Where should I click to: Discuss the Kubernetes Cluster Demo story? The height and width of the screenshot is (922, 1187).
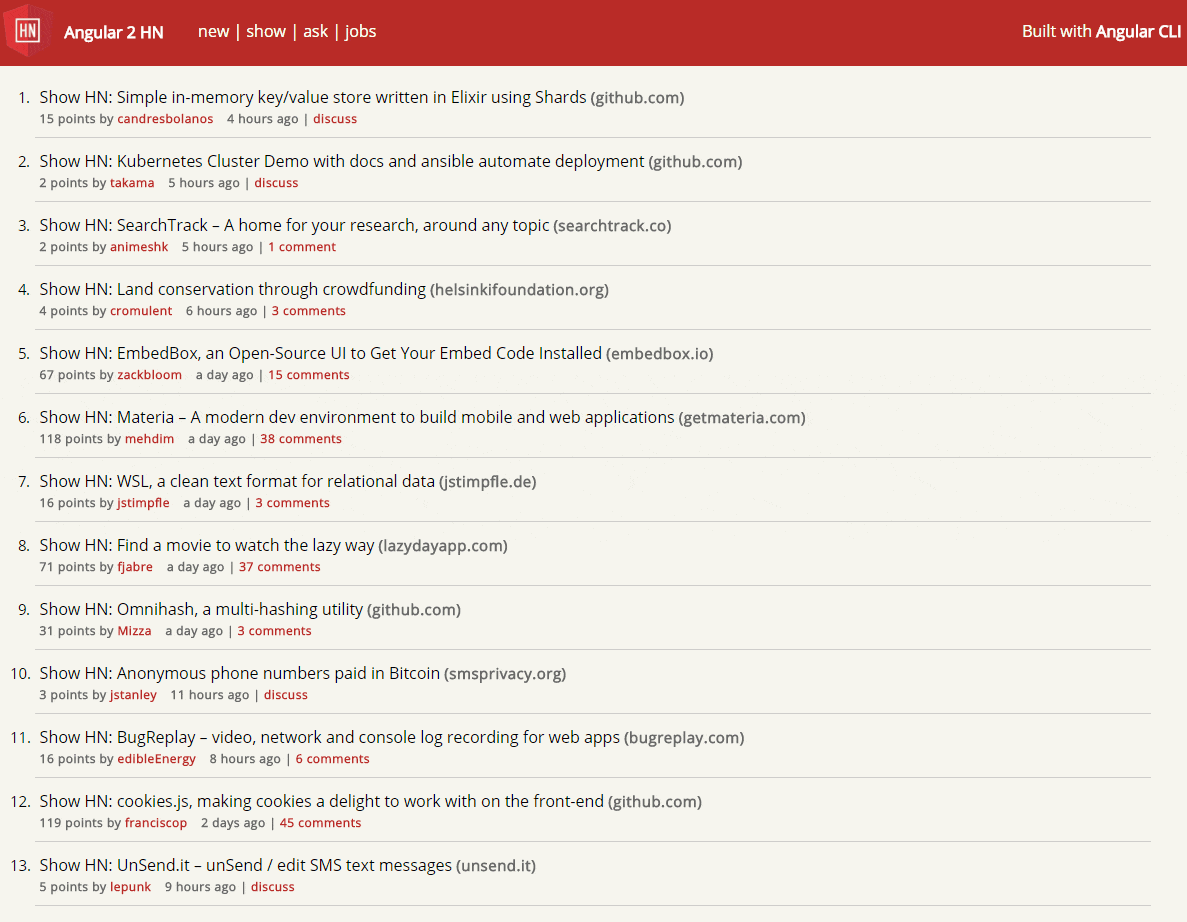coord(276,182)
